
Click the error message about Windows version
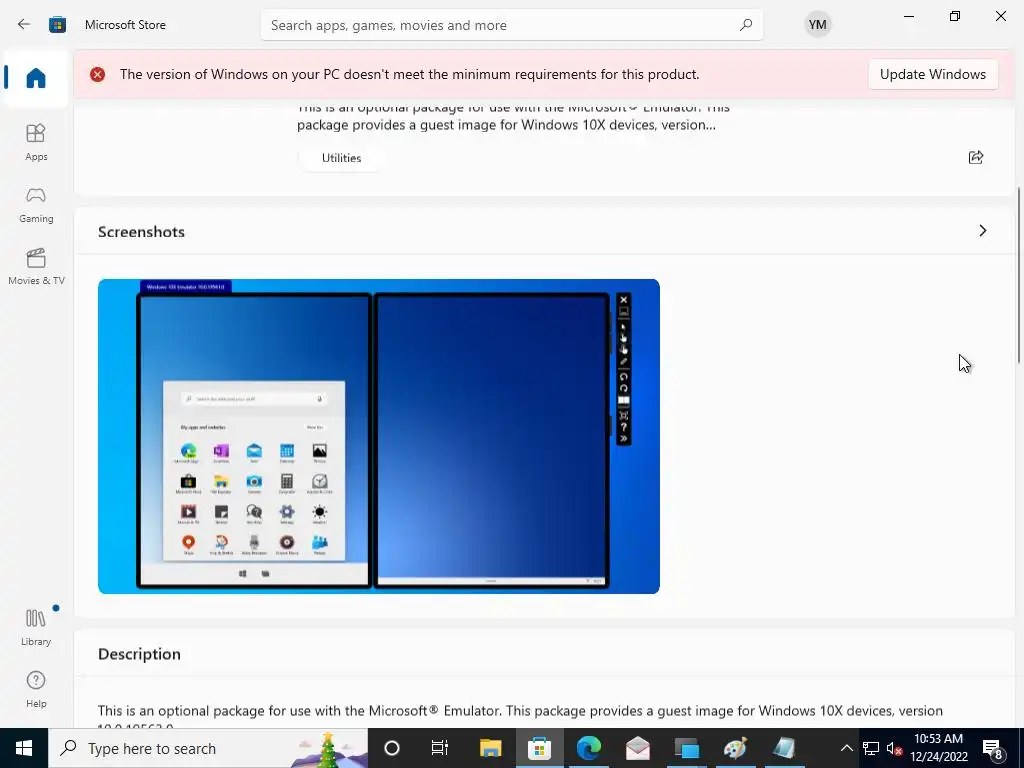click(x=409, y=74)
